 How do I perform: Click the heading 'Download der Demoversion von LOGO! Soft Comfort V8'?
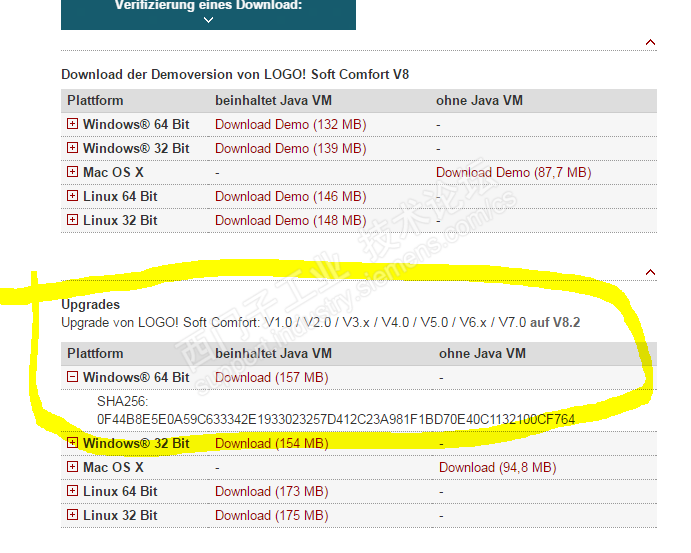(x=235, y=74)
